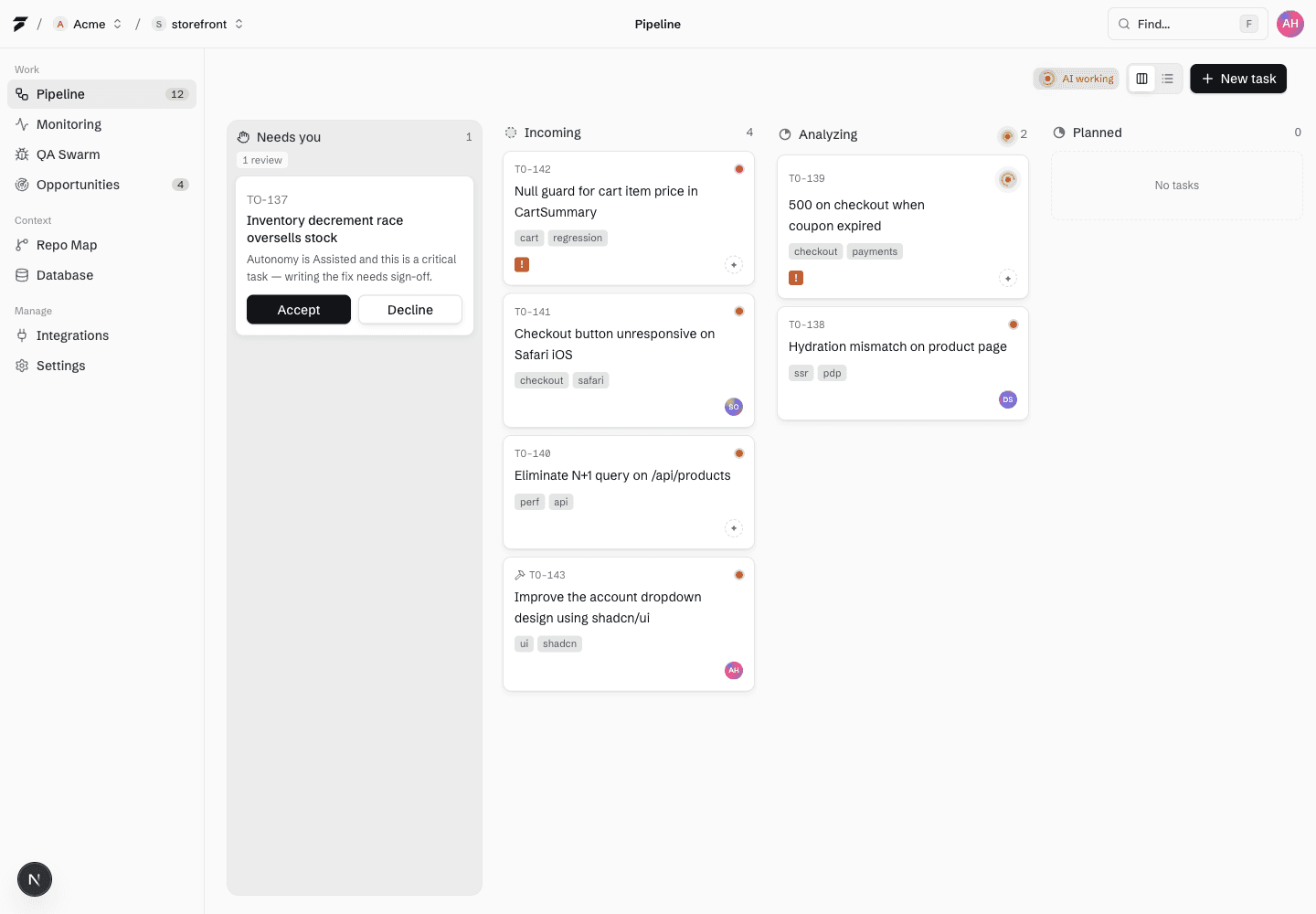
Task: Click the AI sparkle assignee icon on TO-142
Action: (x=734, y=265)
